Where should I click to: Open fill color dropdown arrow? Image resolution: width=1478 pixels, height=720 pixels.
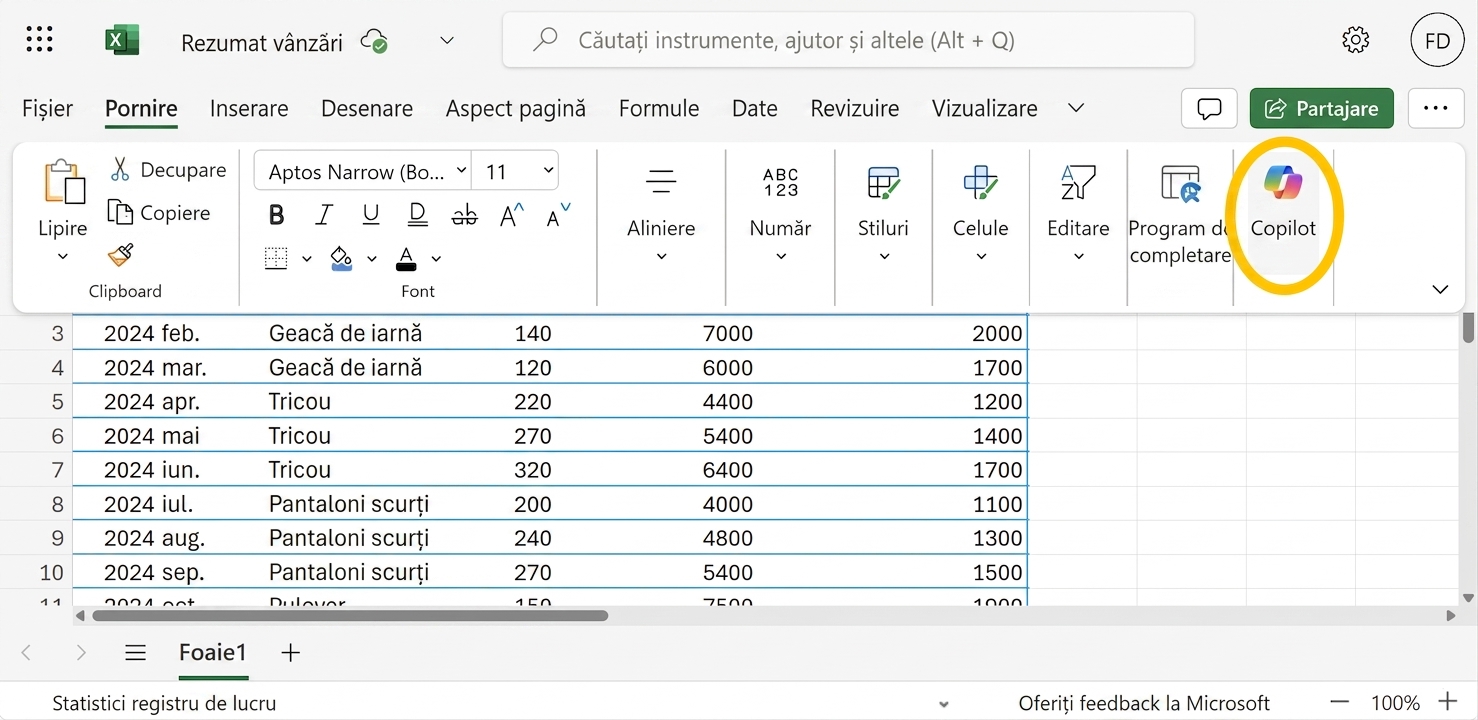(x=371, y=259)
